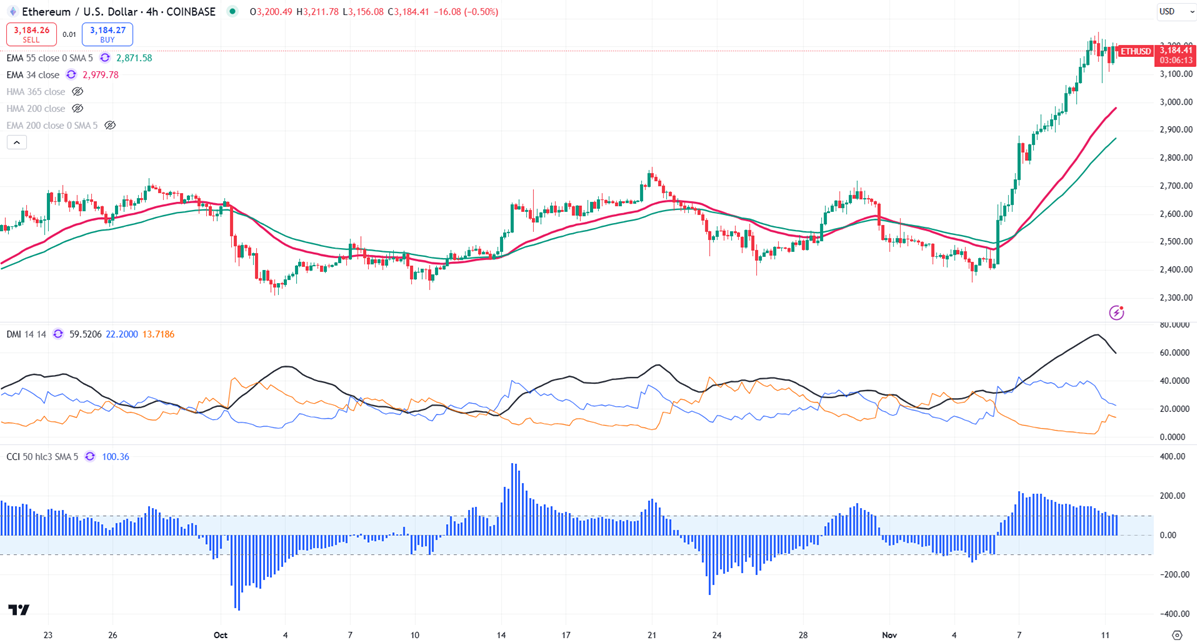Click the -200.00 label on the CCI scale
This screenshot has width=1197, height=643.
pos(1175,574)
